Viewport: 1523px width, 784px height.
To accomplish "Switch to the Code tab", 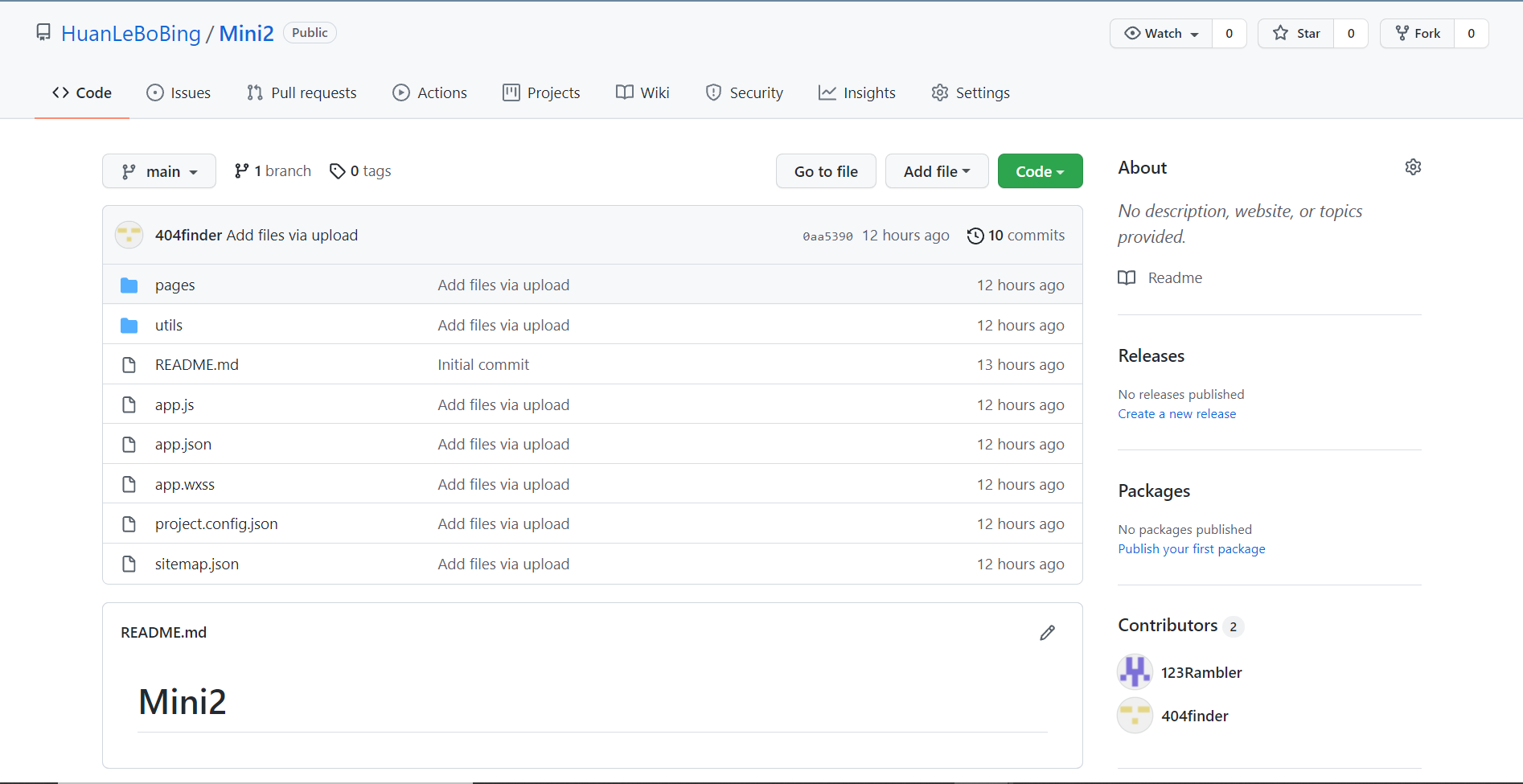I will [82, 92].
